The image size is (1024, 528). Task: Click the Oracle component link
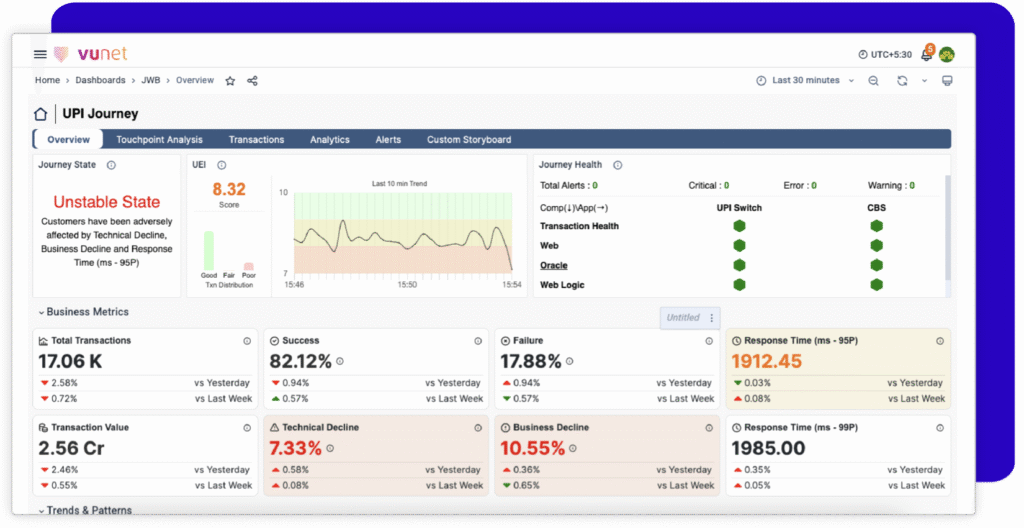(x=553, y=265)
